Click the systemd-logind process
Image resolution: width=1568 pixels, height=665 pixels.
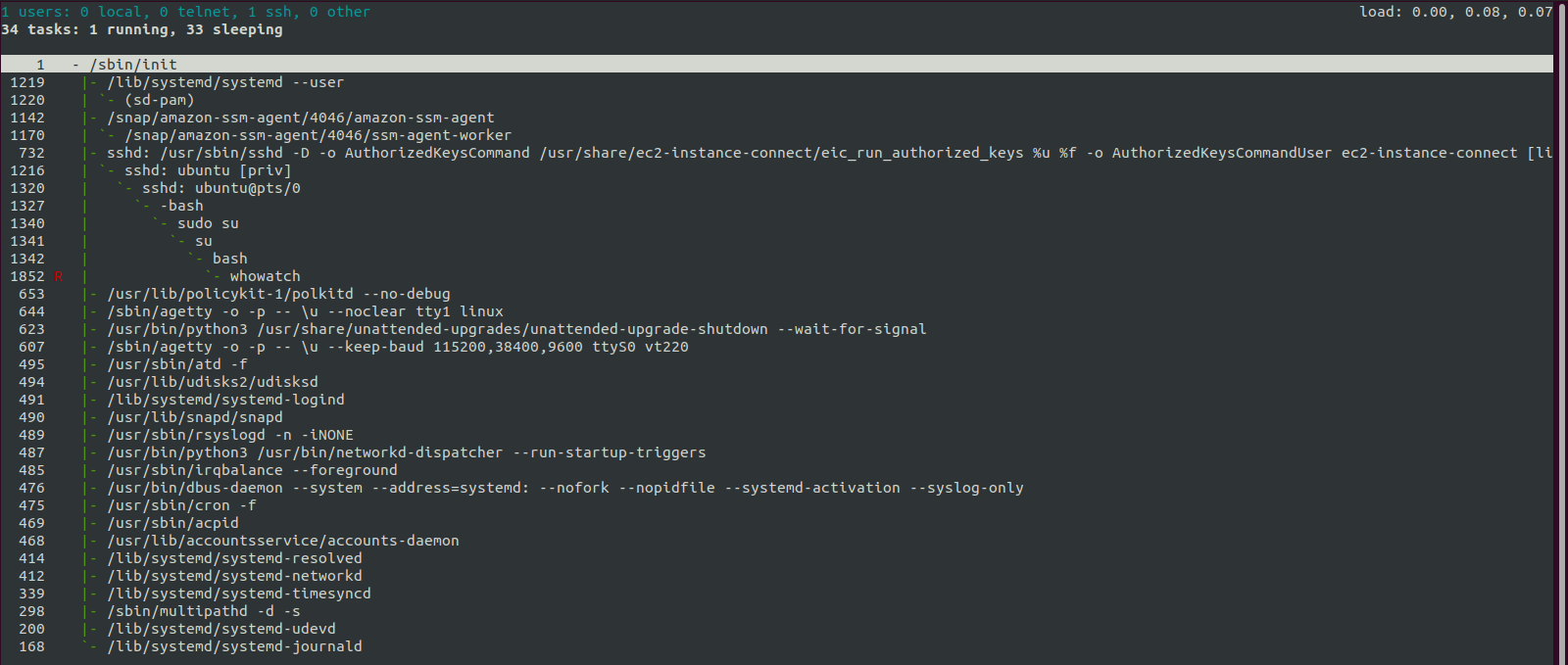[225, 400]
